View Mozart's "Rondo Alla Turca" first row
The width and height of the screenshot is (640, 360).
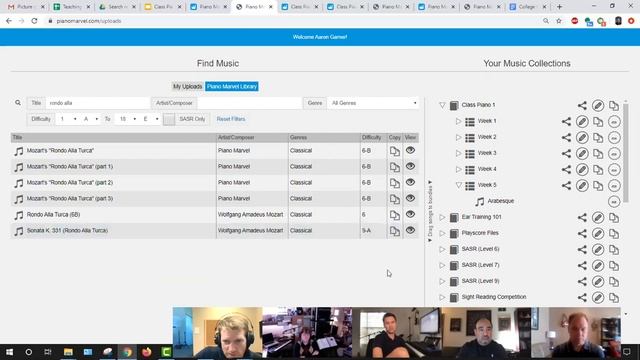[x=410, y=150]
